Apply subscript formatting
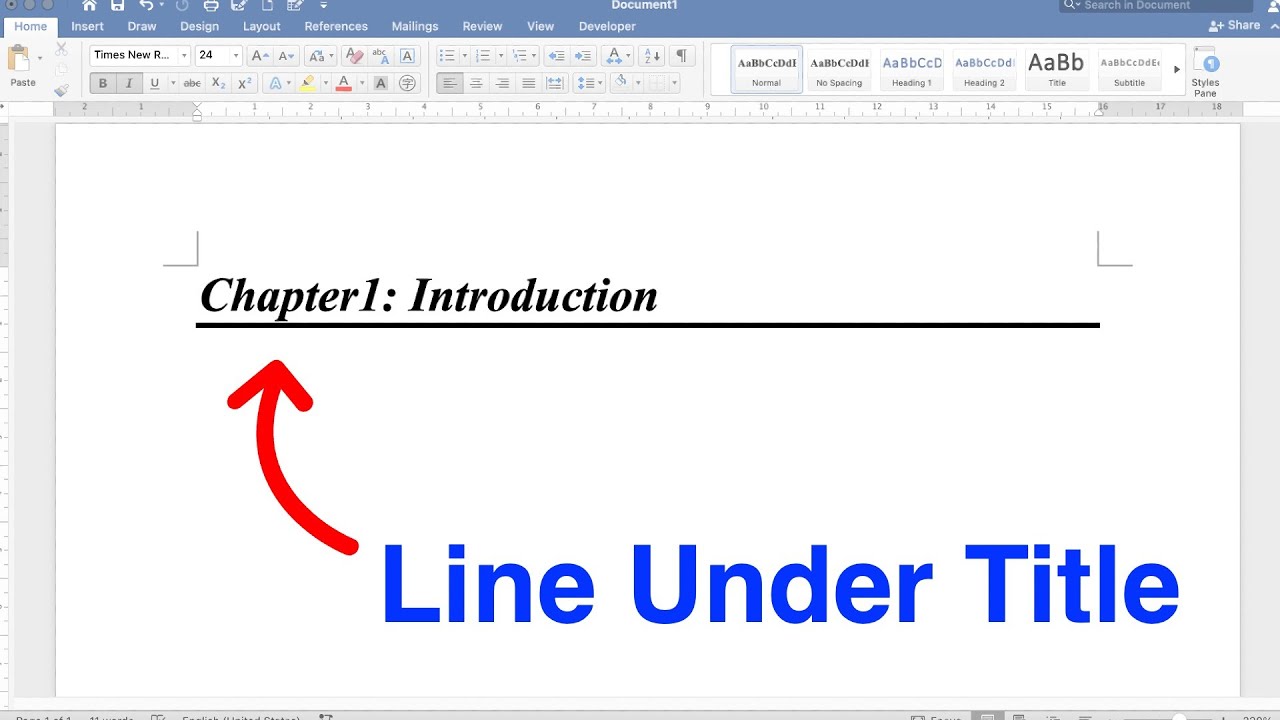The height and width of the screenshot is (720, 1280). click(x=219, y=83)
